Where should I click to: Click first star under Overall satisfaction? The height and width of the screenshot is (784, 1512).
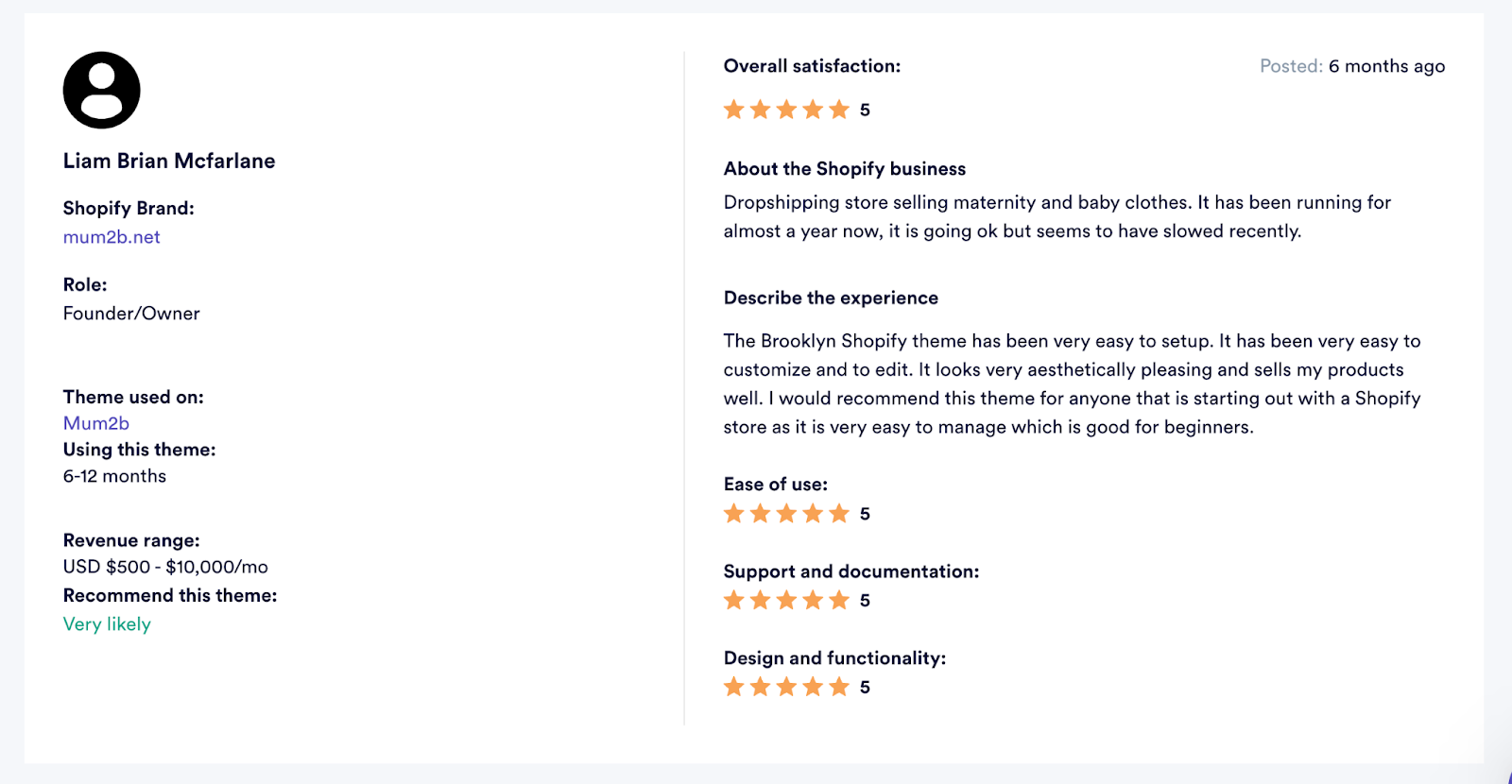[734, 110]
